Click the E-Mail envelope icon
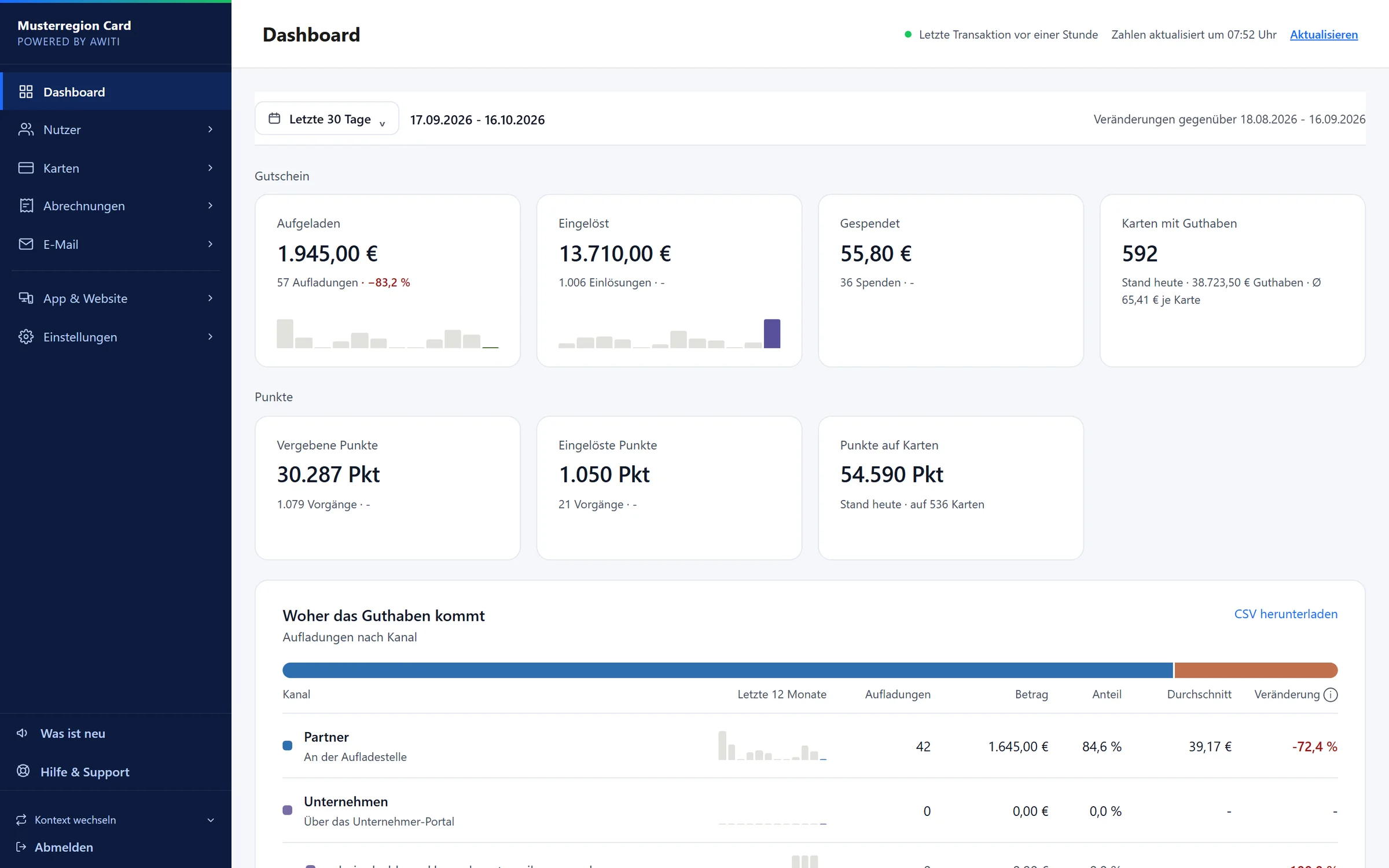This screenshot has height=868, width=1389. pyautogui.click(x=26, y=244)
